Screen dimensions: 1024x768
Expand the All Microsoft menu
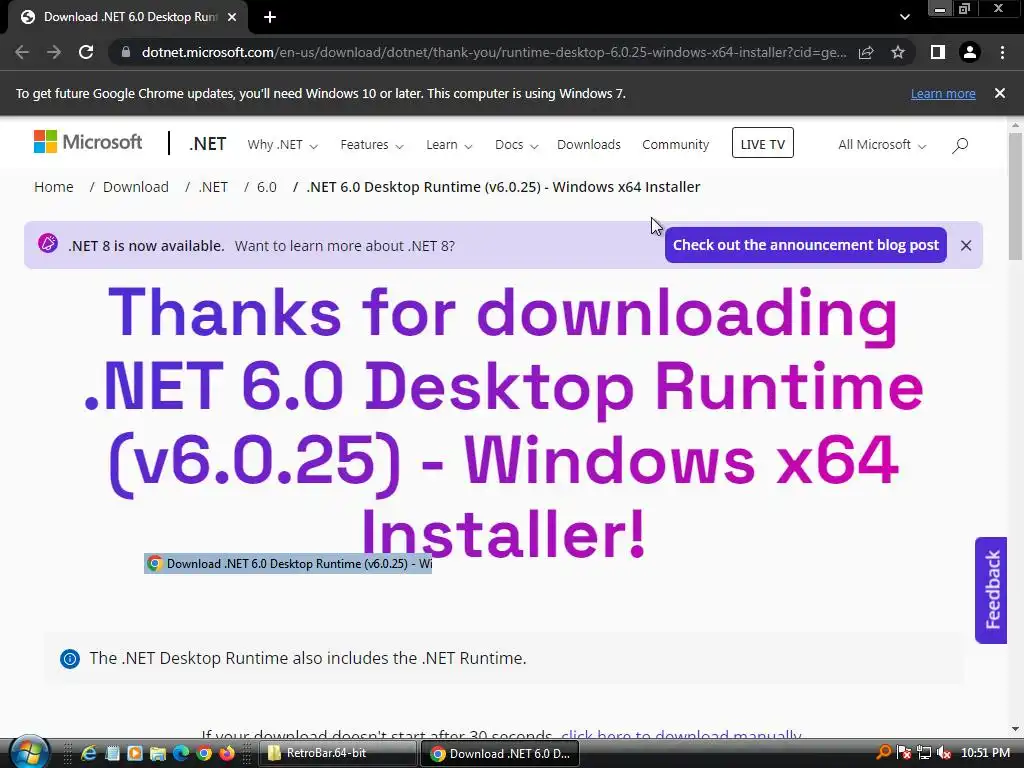(x=882, y=145)
